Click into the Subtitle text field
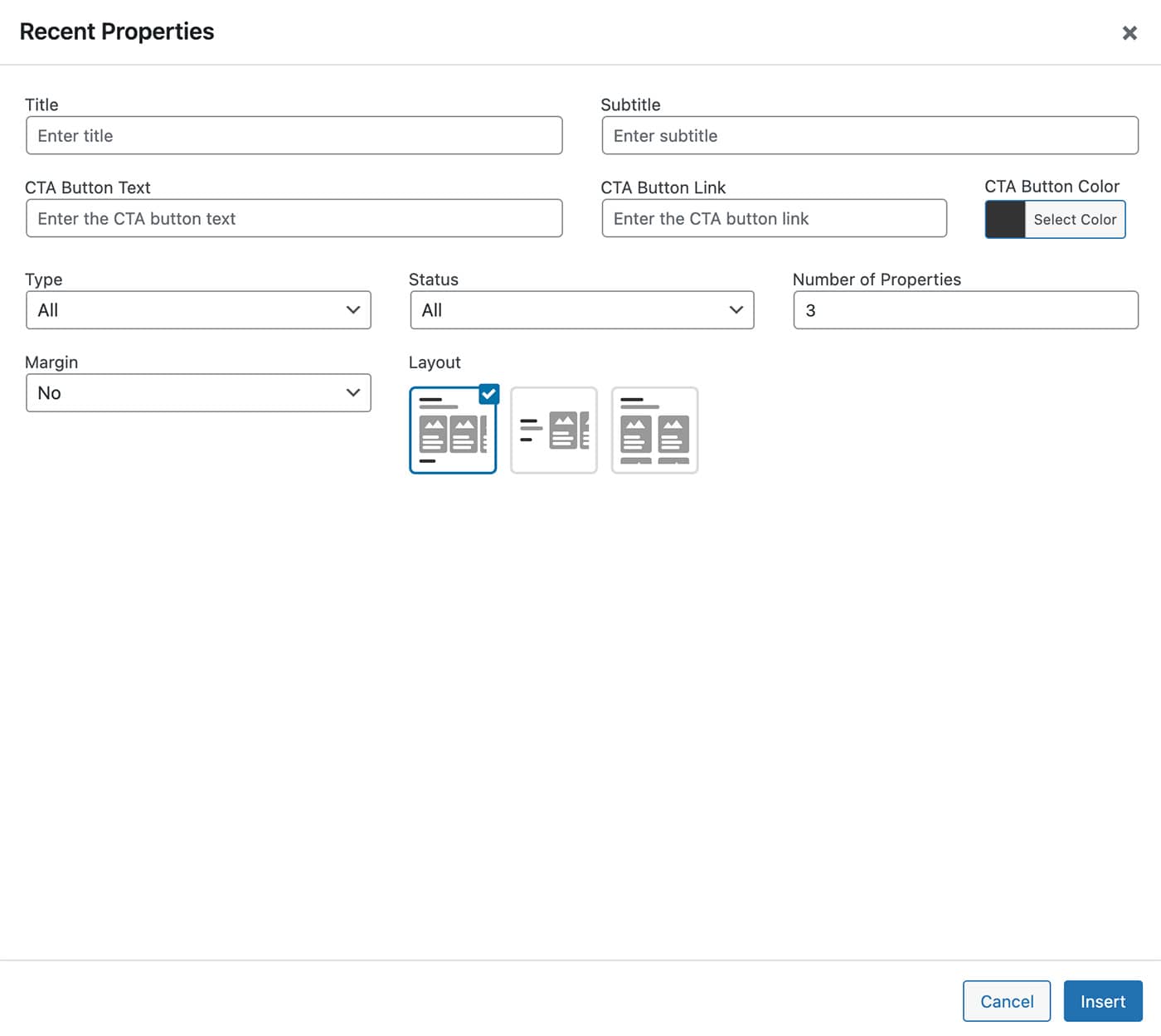This screenshot has height=1036, width=1161. [869, 136]
